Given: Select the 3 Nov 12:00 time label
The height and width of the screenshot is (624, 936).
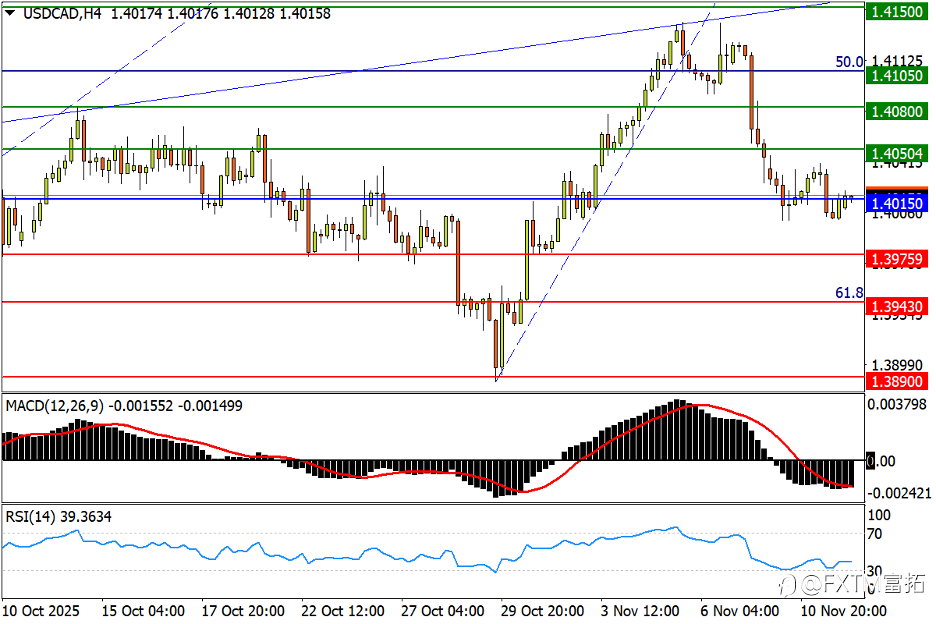Looking at the screenshot, I should pyautogui.click(x=640, y=611).
